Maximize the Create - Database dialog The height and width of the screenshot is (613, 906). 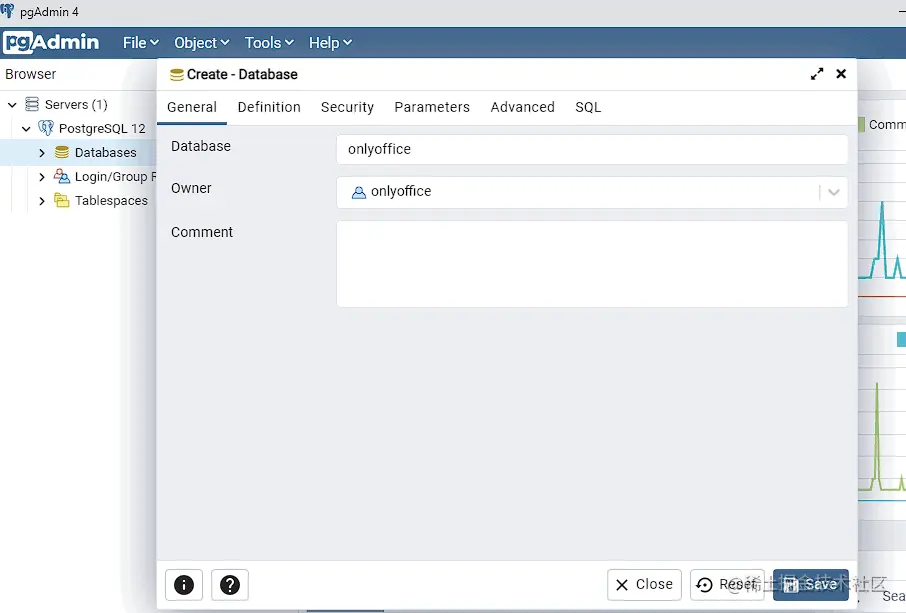817,74
